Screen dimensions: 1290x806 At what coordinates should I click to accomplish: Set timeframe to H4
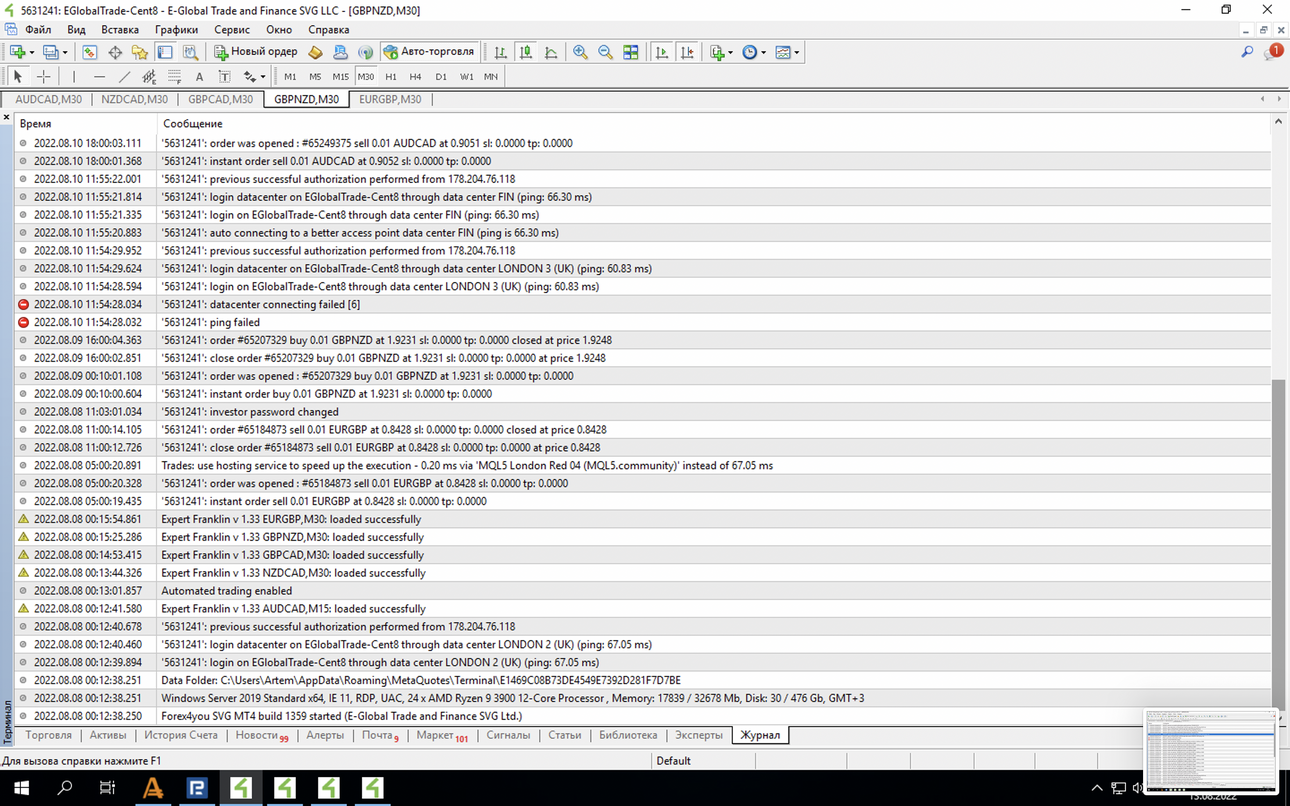(x=416, y=76)
